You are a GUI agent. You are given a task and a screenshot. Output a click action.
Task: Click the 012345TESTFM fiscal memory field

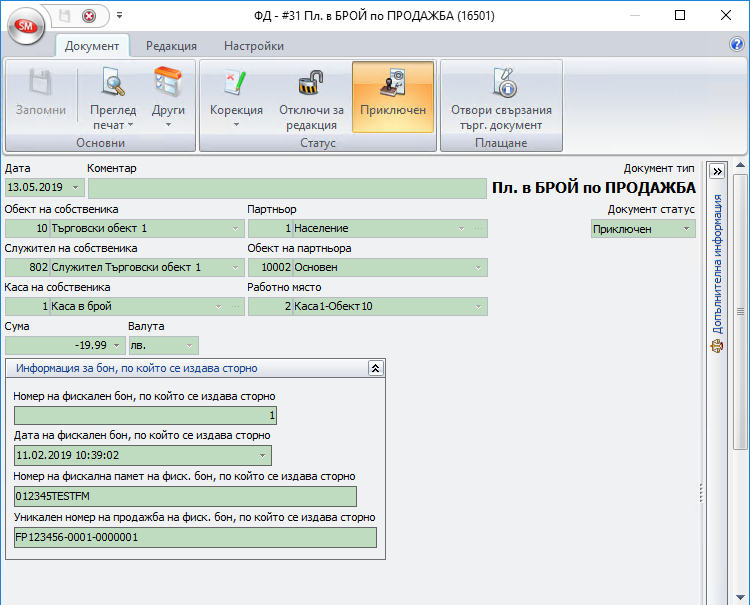click(x=186, y=496)
